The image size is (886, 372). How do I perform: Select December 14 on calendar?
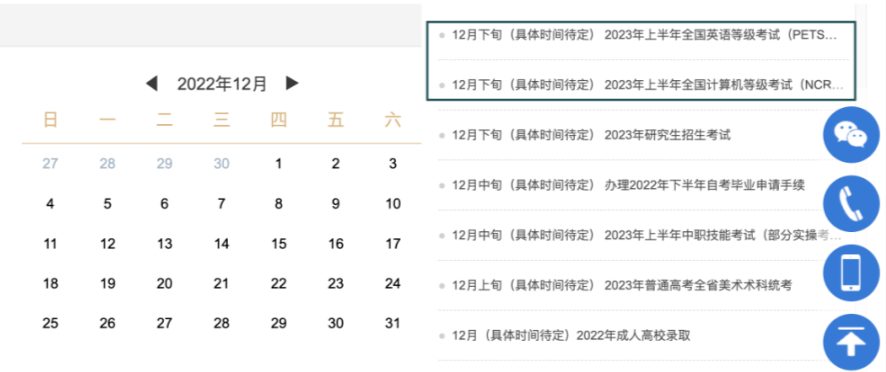222,244
